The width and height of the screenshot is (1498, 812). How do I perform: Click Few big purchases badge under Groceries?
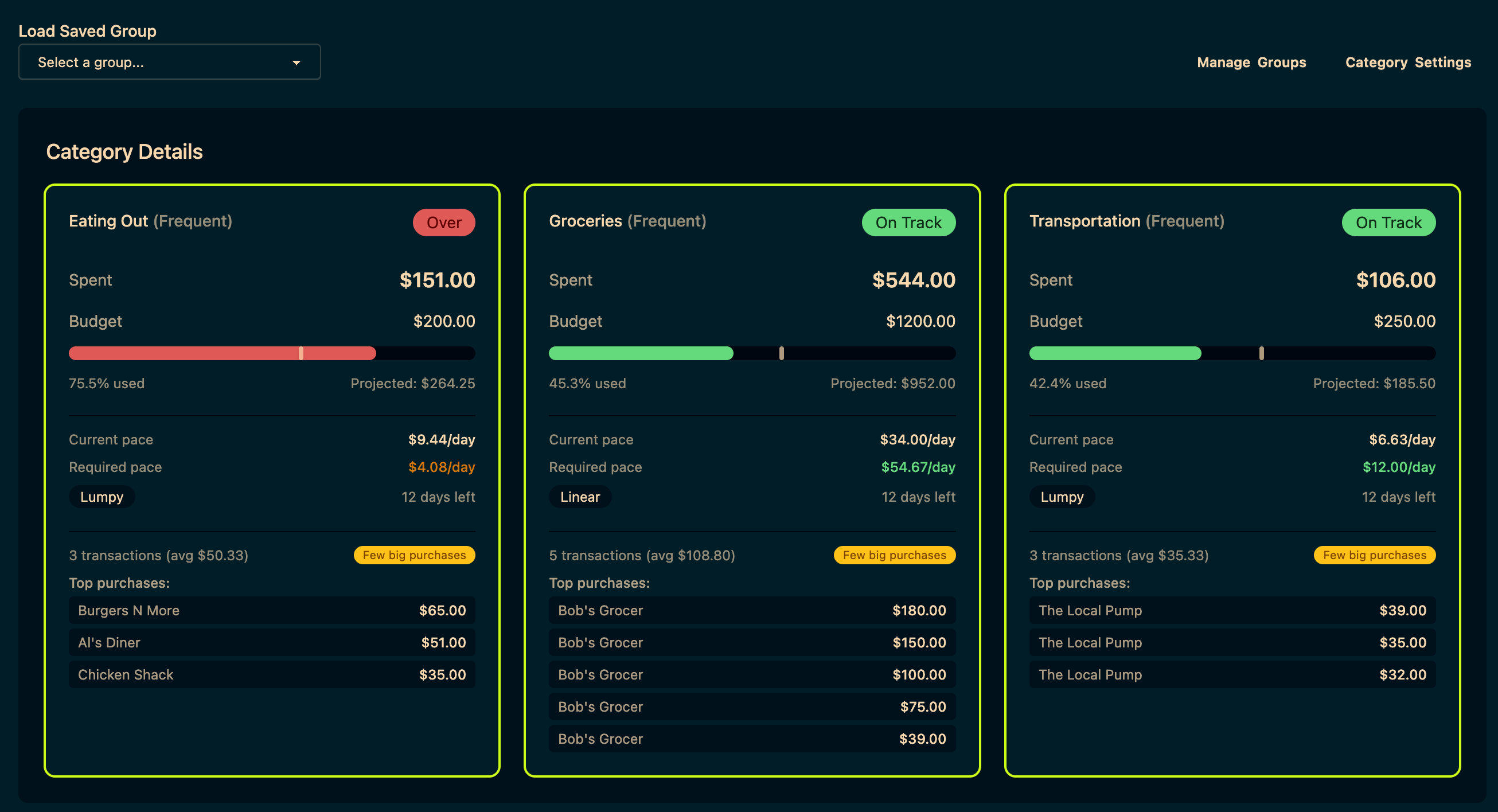click(894, 555)
